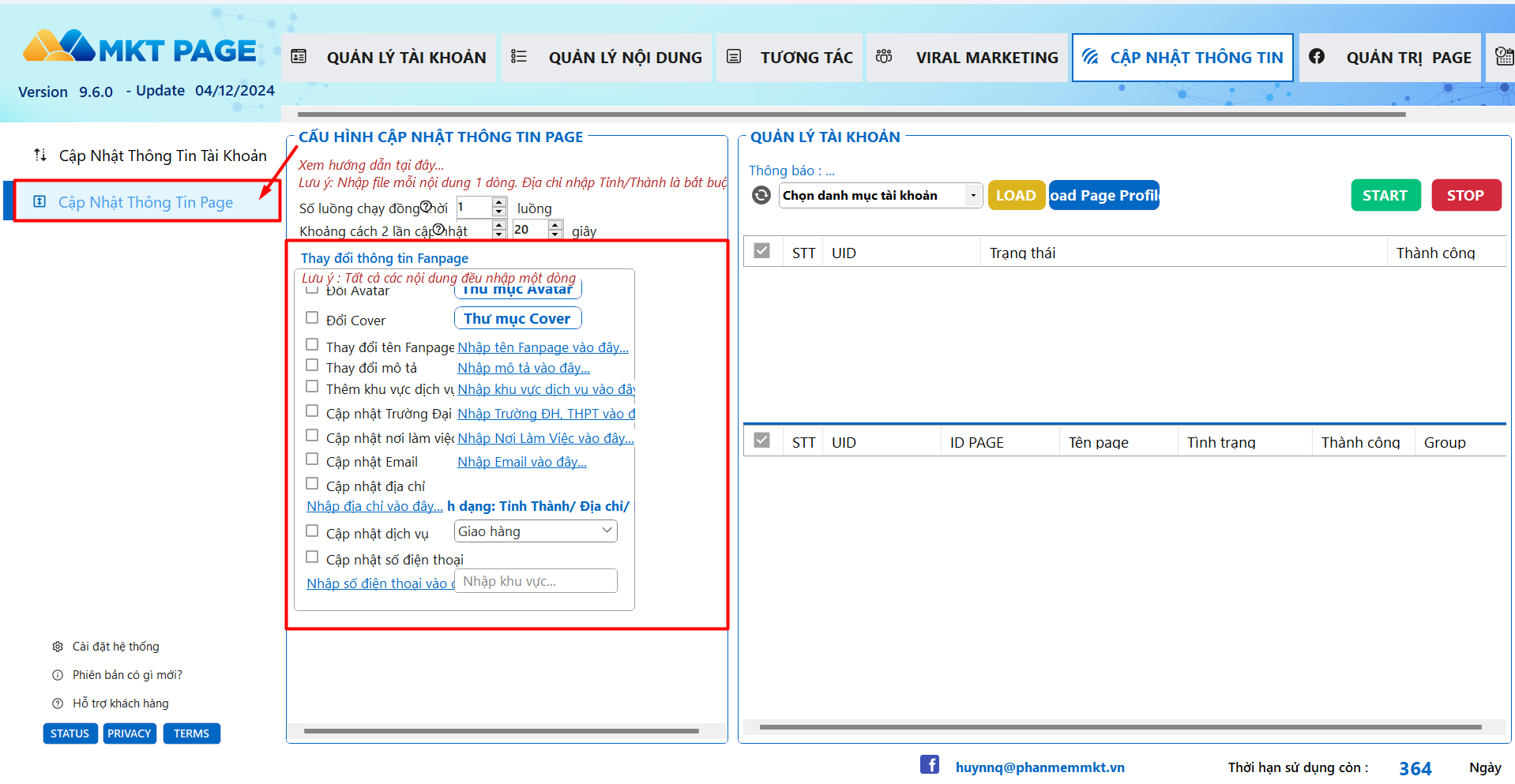Expand the Giao hàng service dropdown
The width and height of the screenshot is (1515, 784).
pos(536,531)
